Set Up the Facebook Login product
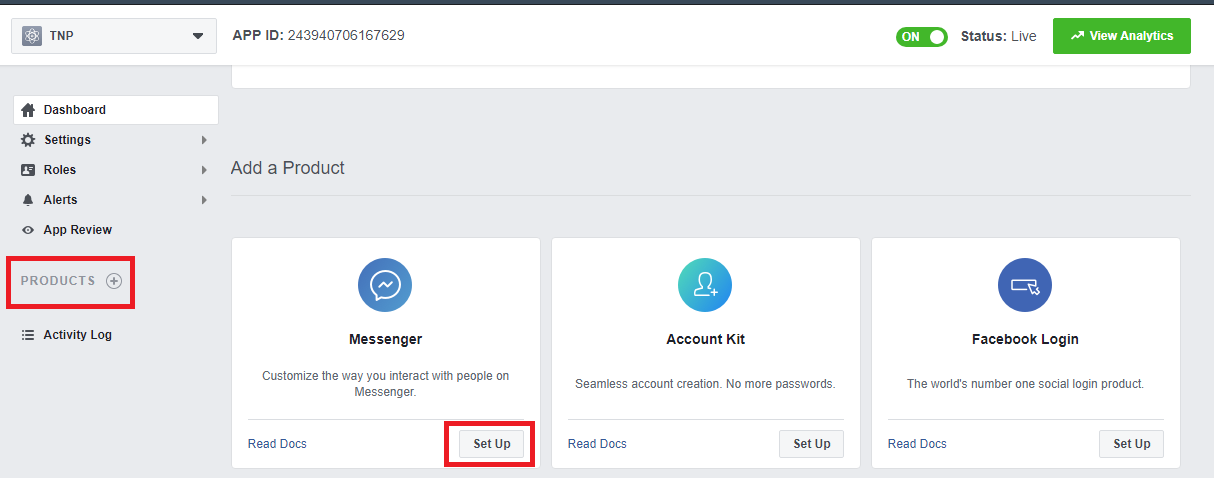The height and width of the screenshot is (478, 1214). click(x=1132, y=444)
